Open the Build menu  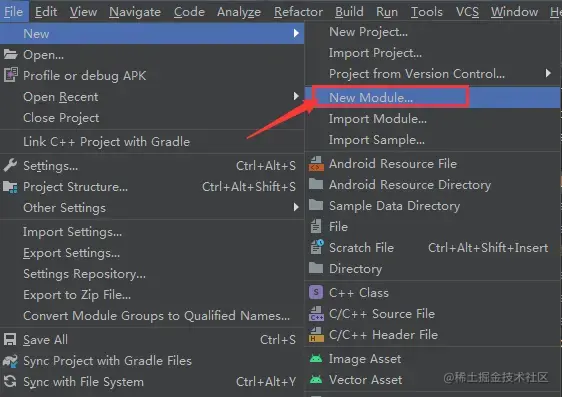(349, 12)
